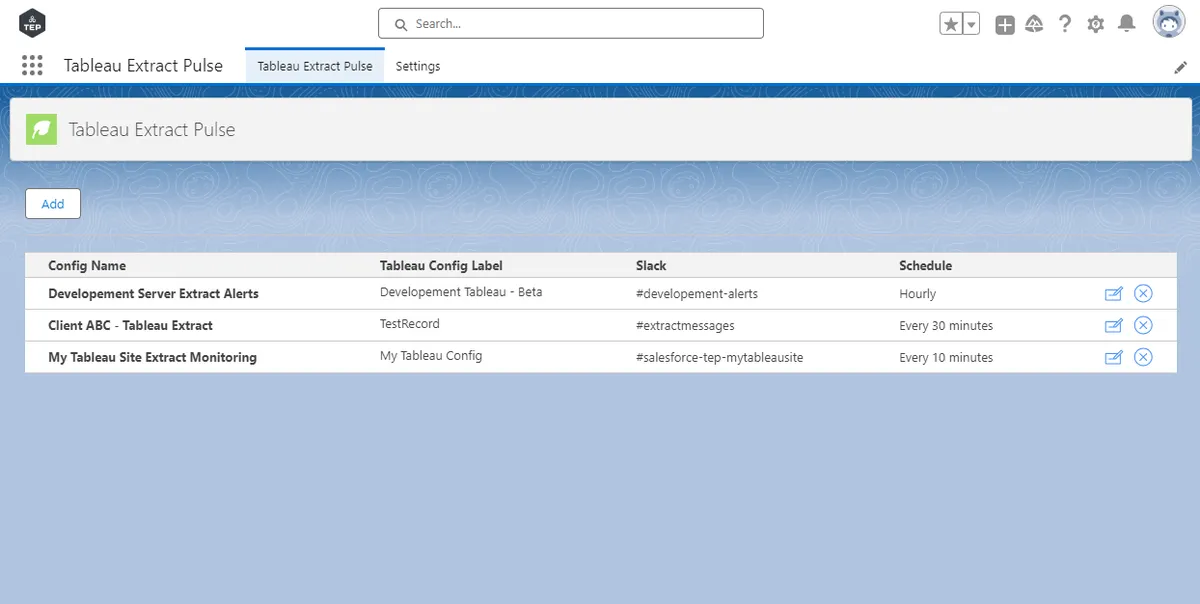
Task: Delete Client ABC - Tableau Extract config
Action: [x=1143, y=325]
